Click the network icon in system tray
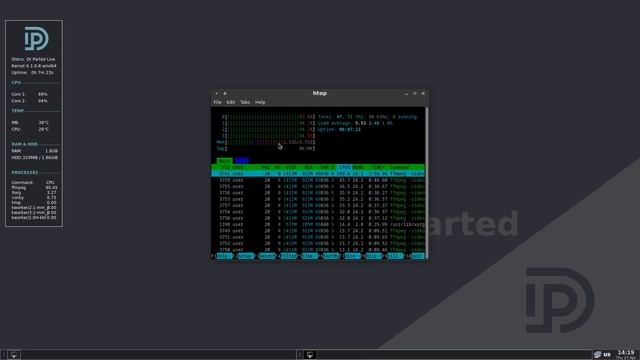The image size is (640, 360). point(598,354)
